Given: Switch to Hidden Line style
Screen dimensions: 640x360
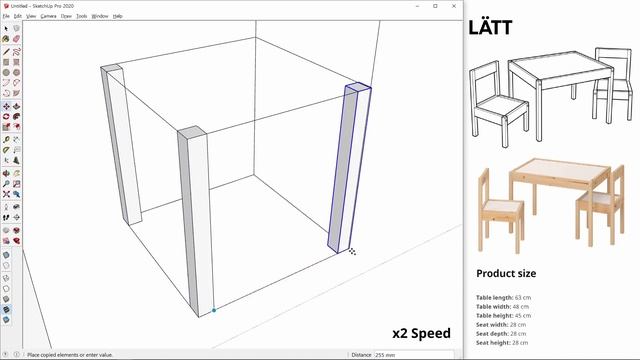Looking at the screenshot, I should click(6, 289).
